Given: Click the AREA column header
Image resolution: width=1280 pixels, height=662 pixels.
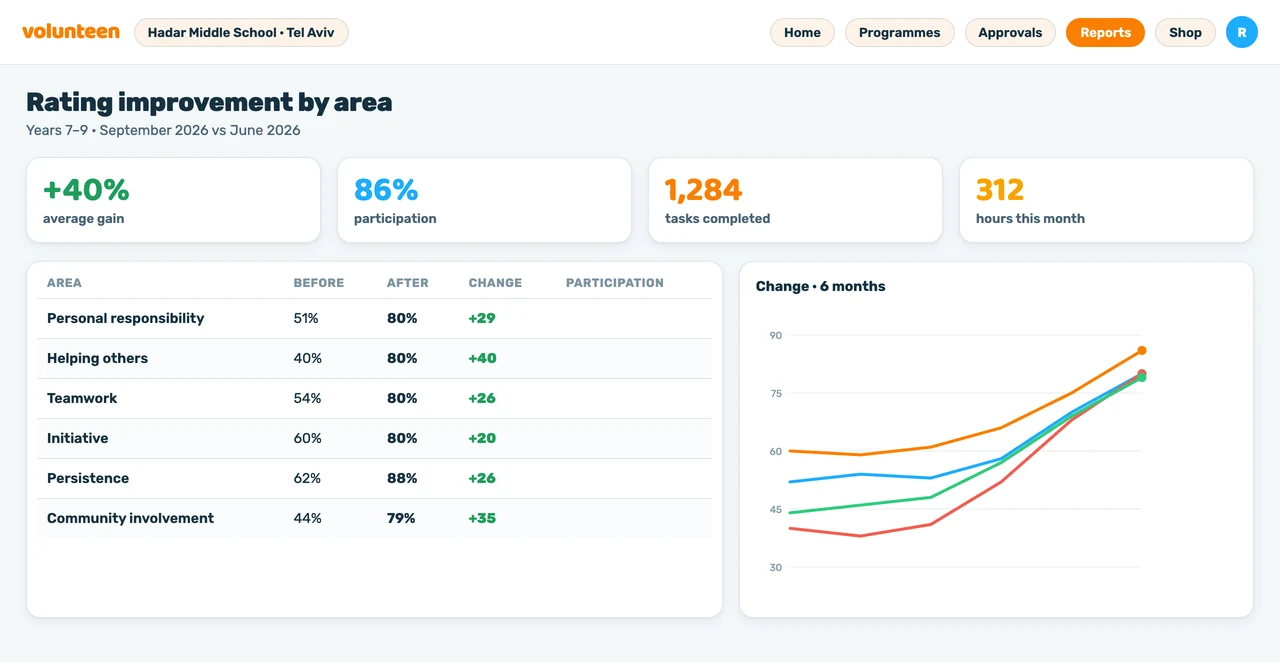Looking at the screenshot, I should pyautogui.click(x=64, y=283).
